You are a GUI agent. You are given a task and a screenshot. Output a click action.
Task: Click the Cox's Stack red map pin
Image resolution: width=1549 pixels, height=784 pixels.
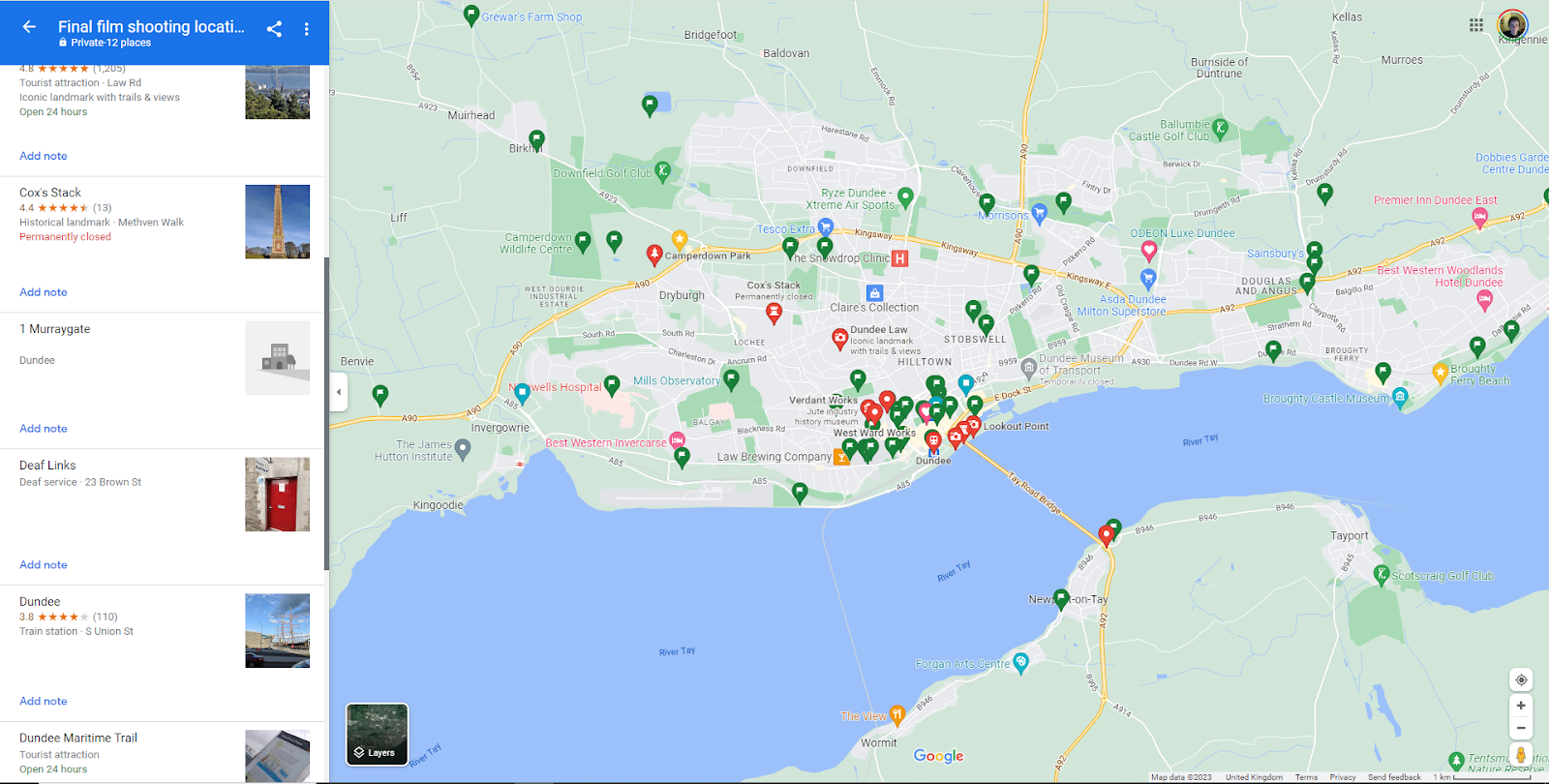[774, 313]
